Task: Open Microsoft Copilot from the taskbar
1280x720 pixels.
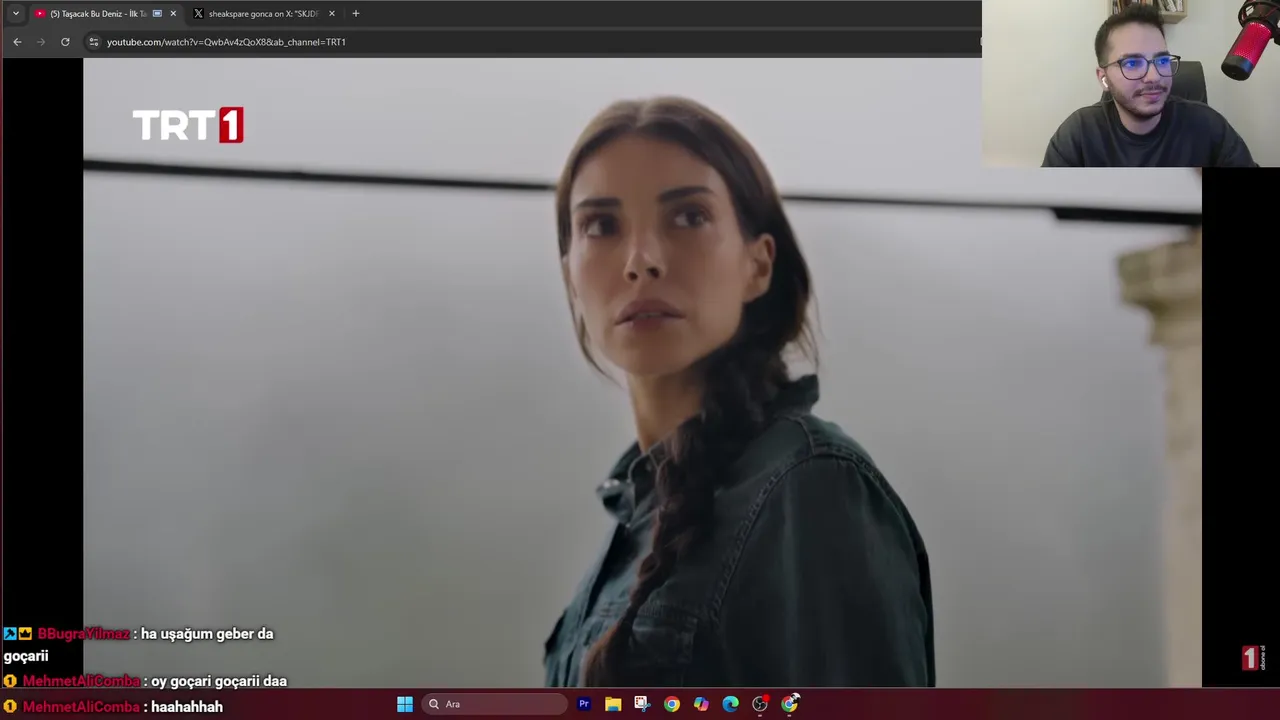Action: pyautogui.click(x=701, y=704)
